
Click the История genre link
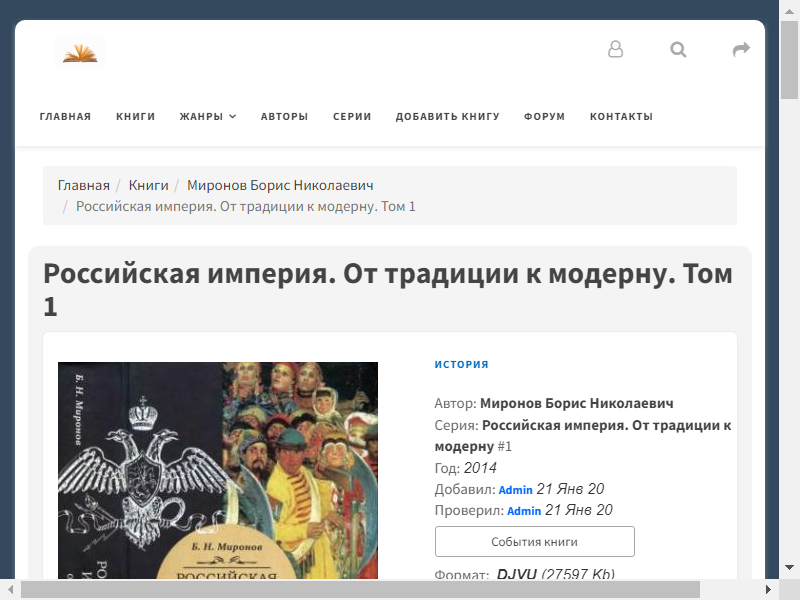[x=461, y=365]
